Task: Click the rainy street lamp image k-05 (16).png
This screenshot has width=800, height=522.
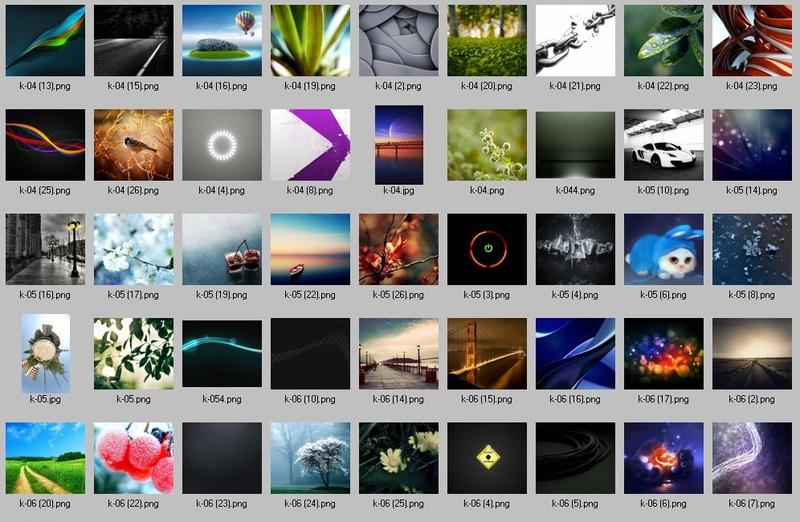Action: [x=45, y=249]
